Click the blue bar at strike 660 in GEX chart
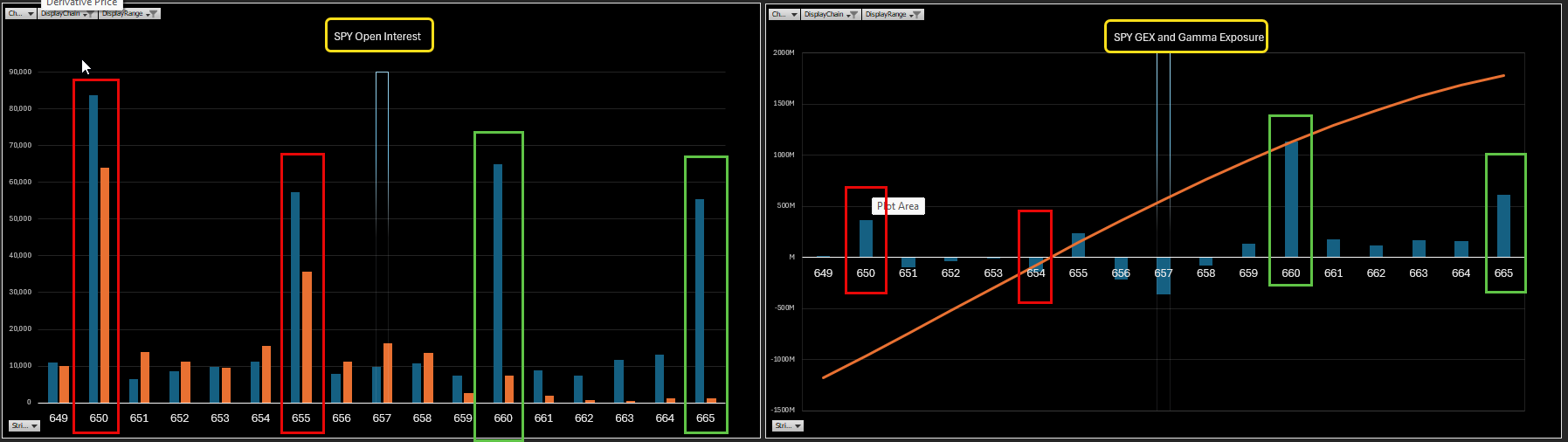This screenshot has width=1568, height=442. (x=1291, y=199)
